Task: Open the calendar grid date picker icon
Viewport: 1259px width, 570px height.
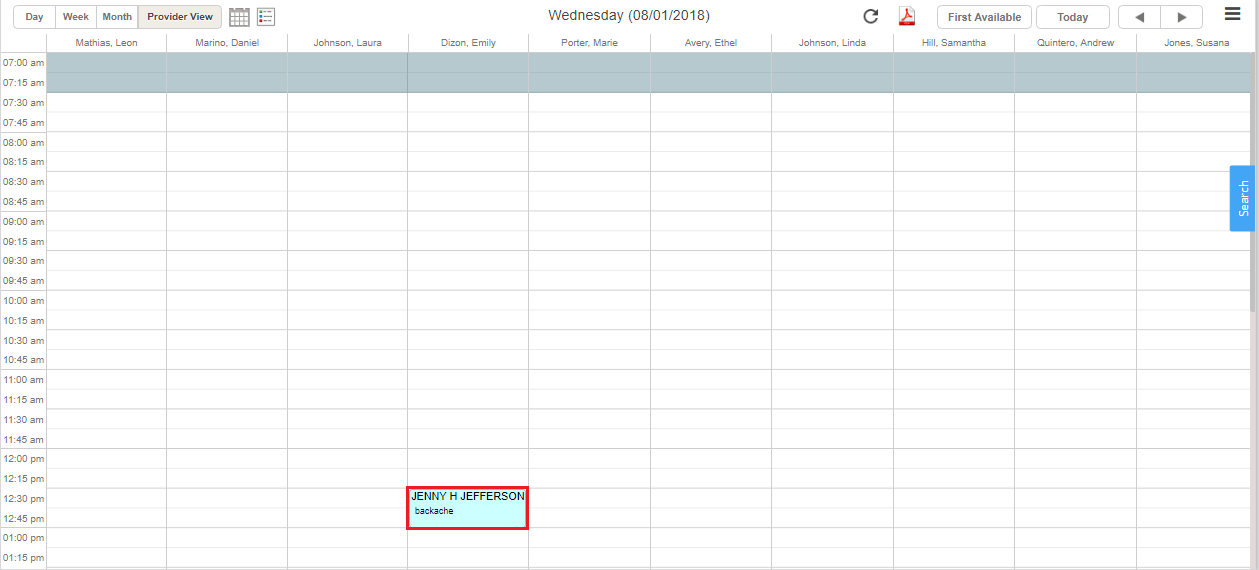Action: [x=239, y=17]
